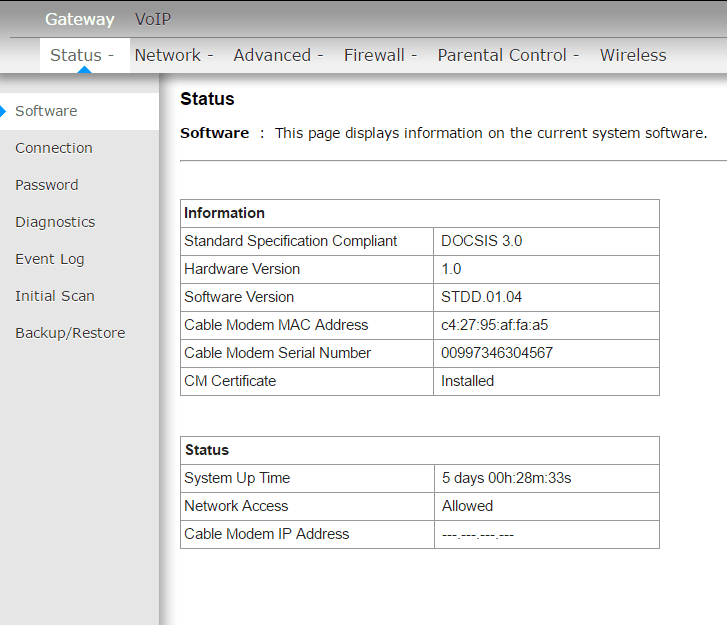Click the Cable Modem Serial Number value
727x625 pixels.
497,353
